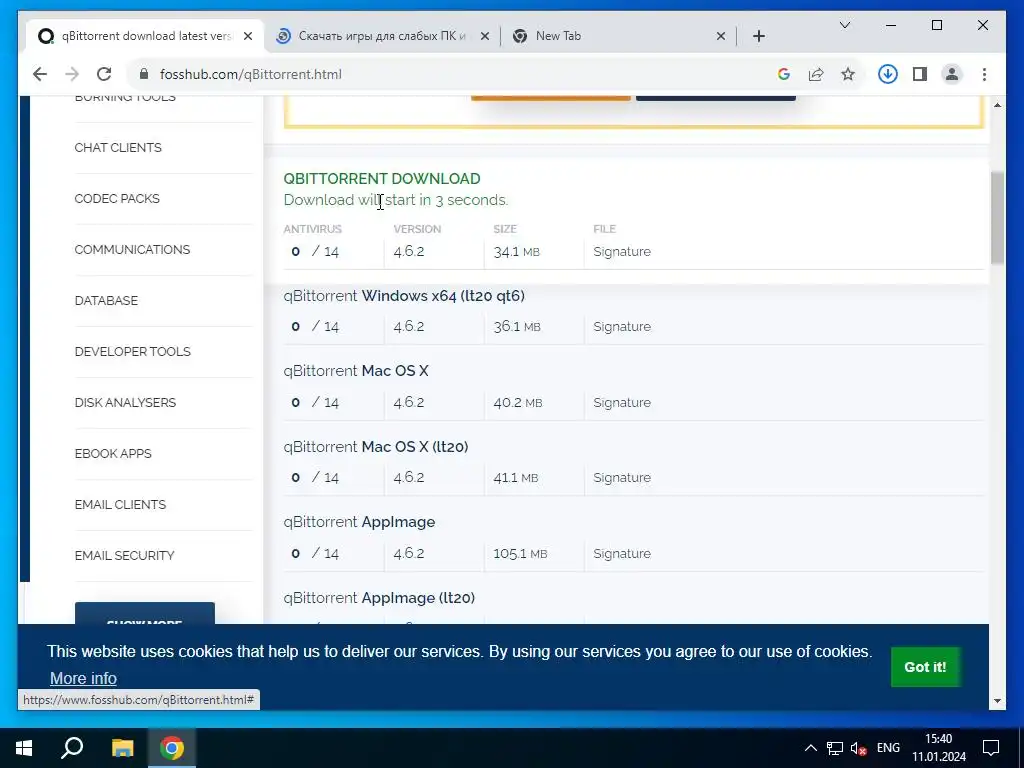Switch to the qBittorrent download tab

[146, 36]
